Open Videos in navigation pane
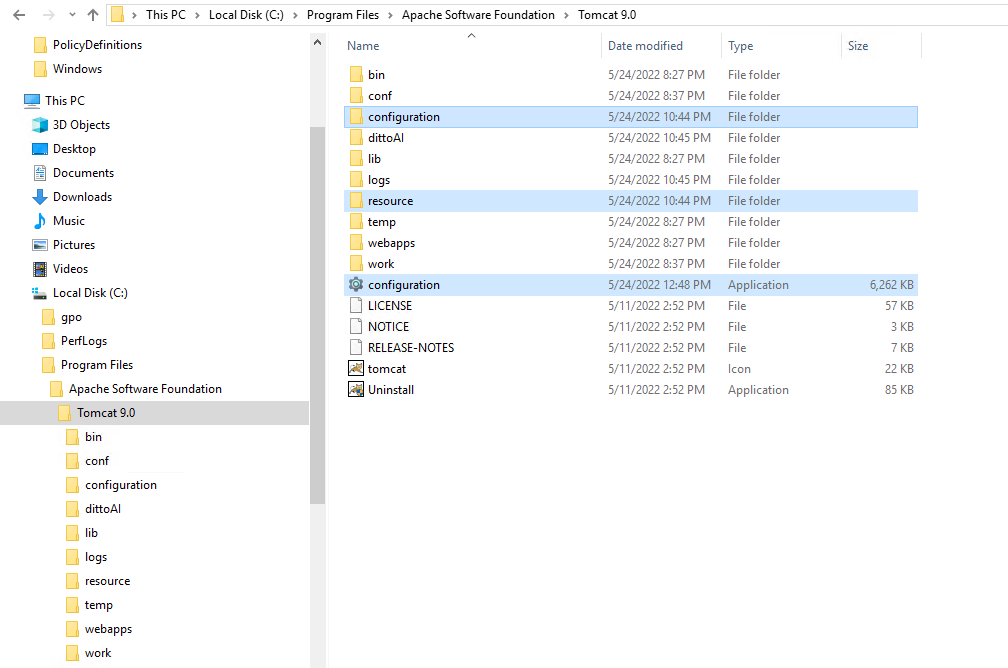Screen dimensions: 1008x668 coord(70,269)
